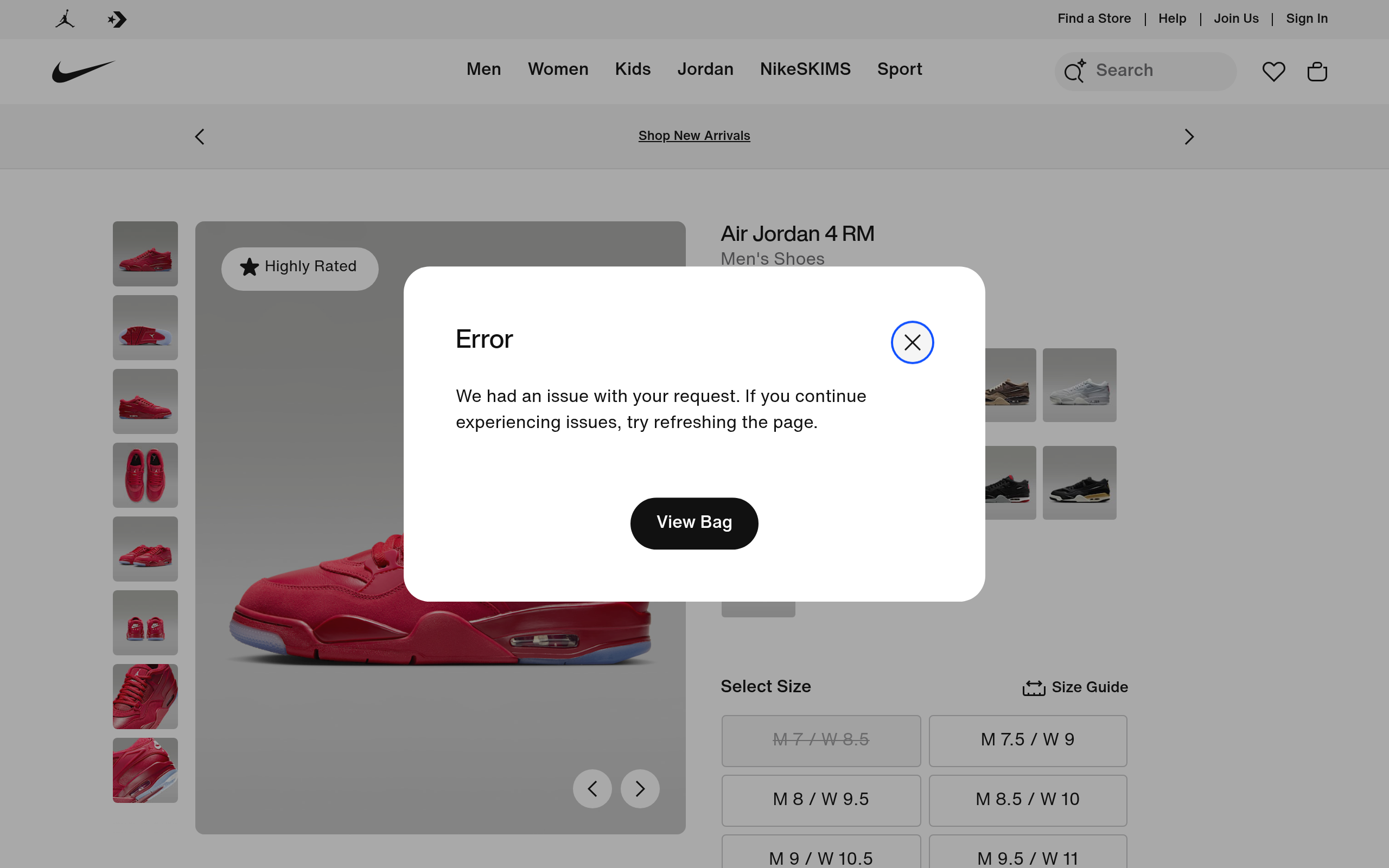Select the third gallery thumbnail
1389x868 pixels.
pos(145,401)
